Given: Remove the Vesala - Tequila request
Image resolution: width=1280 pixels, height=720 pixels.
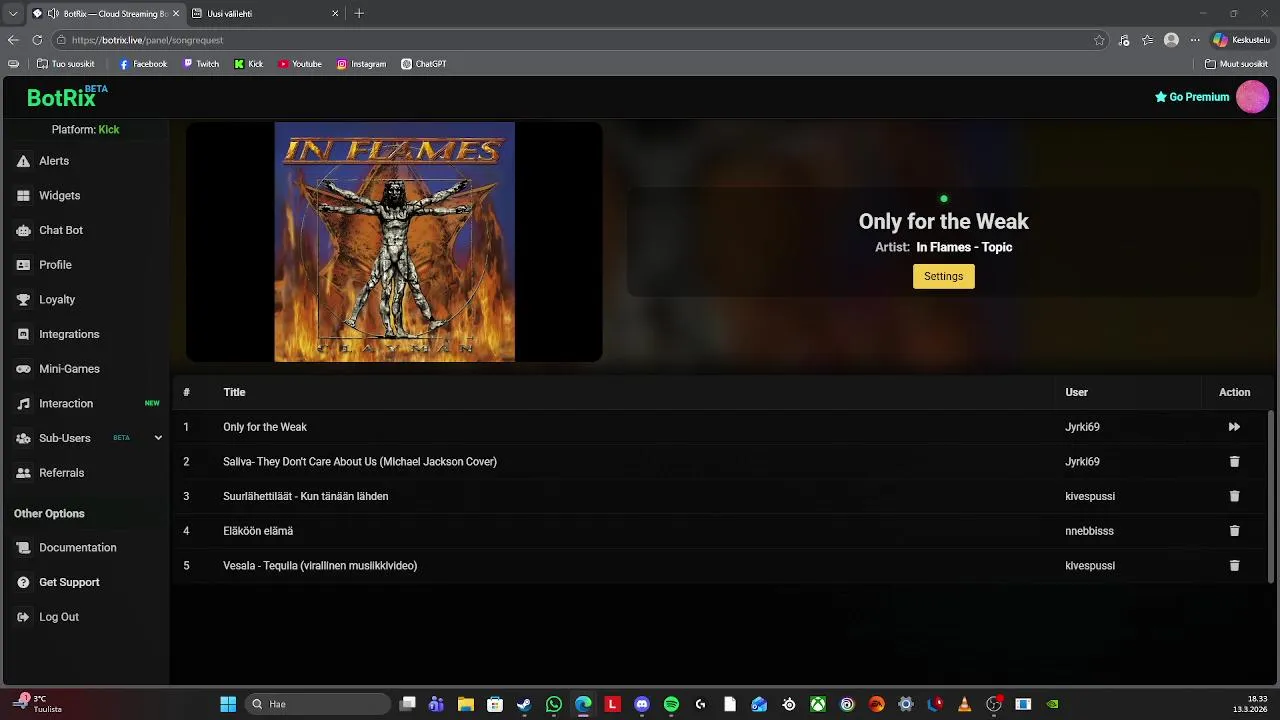Looking at the screenshot, I should pos(1234,566).
